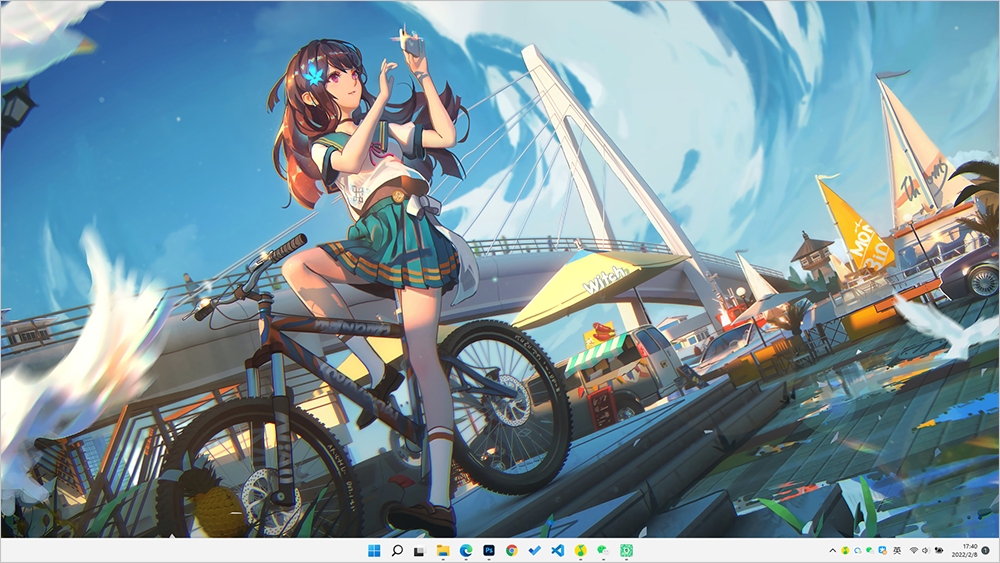The image size is (1000, 563).
Task: Open Visual Studio Code from the taskbar
Action: pyautogui.click(x=557, y=550)
